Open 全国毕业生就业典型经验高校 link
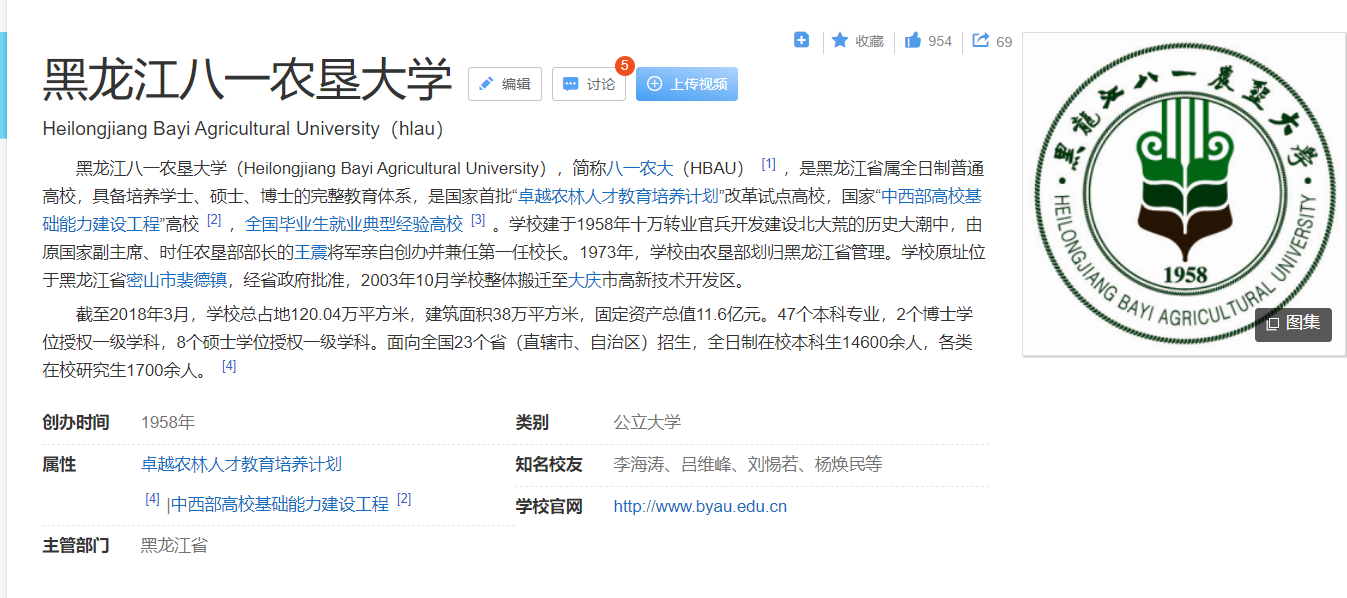Image resolution: width=1347 pixels, height=598 pixels. [354, 224]
